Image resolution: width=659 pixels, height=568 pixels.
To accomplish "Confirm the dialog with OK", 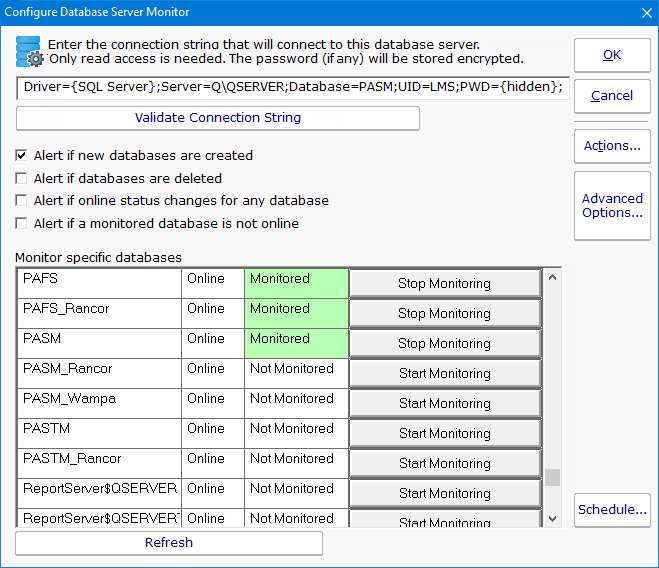I will (x=612, y=55).
